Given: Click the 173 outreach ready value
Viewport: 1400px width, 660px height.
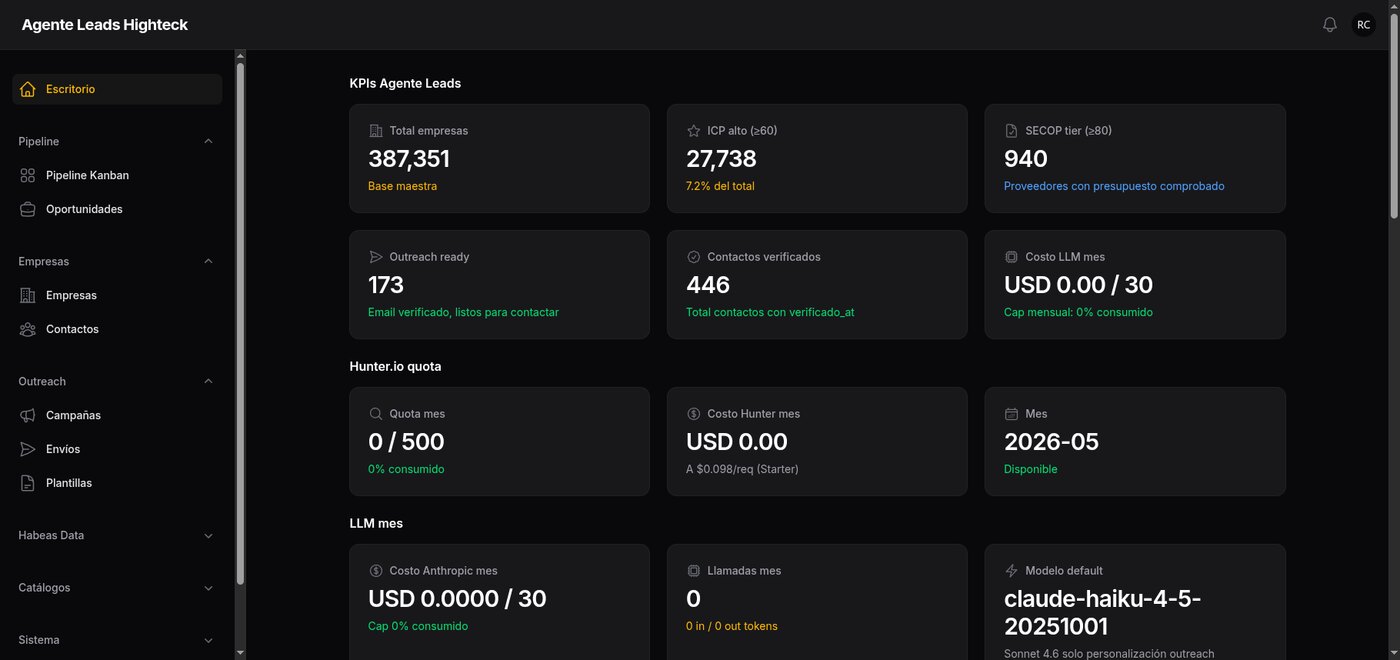Looking at the screenshot, I should click(386, 285).
